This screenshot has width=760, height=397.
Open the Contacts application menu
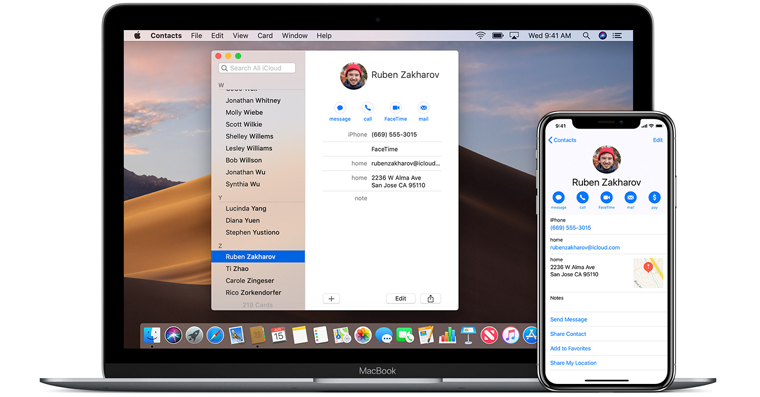point(166,35)
